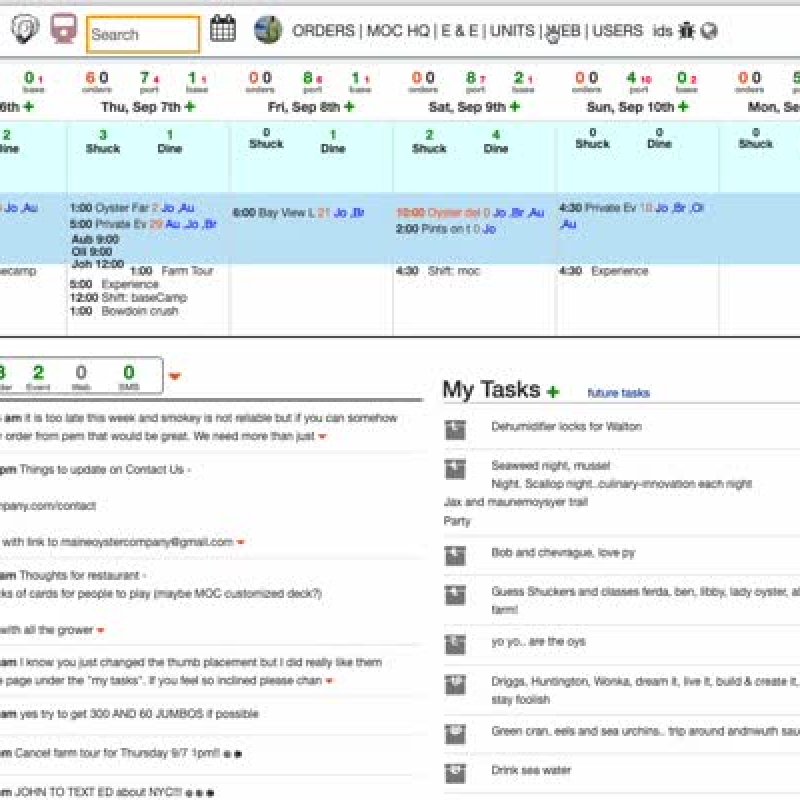This screenshot has height=800, width=800.
Task: Click Br on the Bay View event
Action: click(x=358, y=213)
